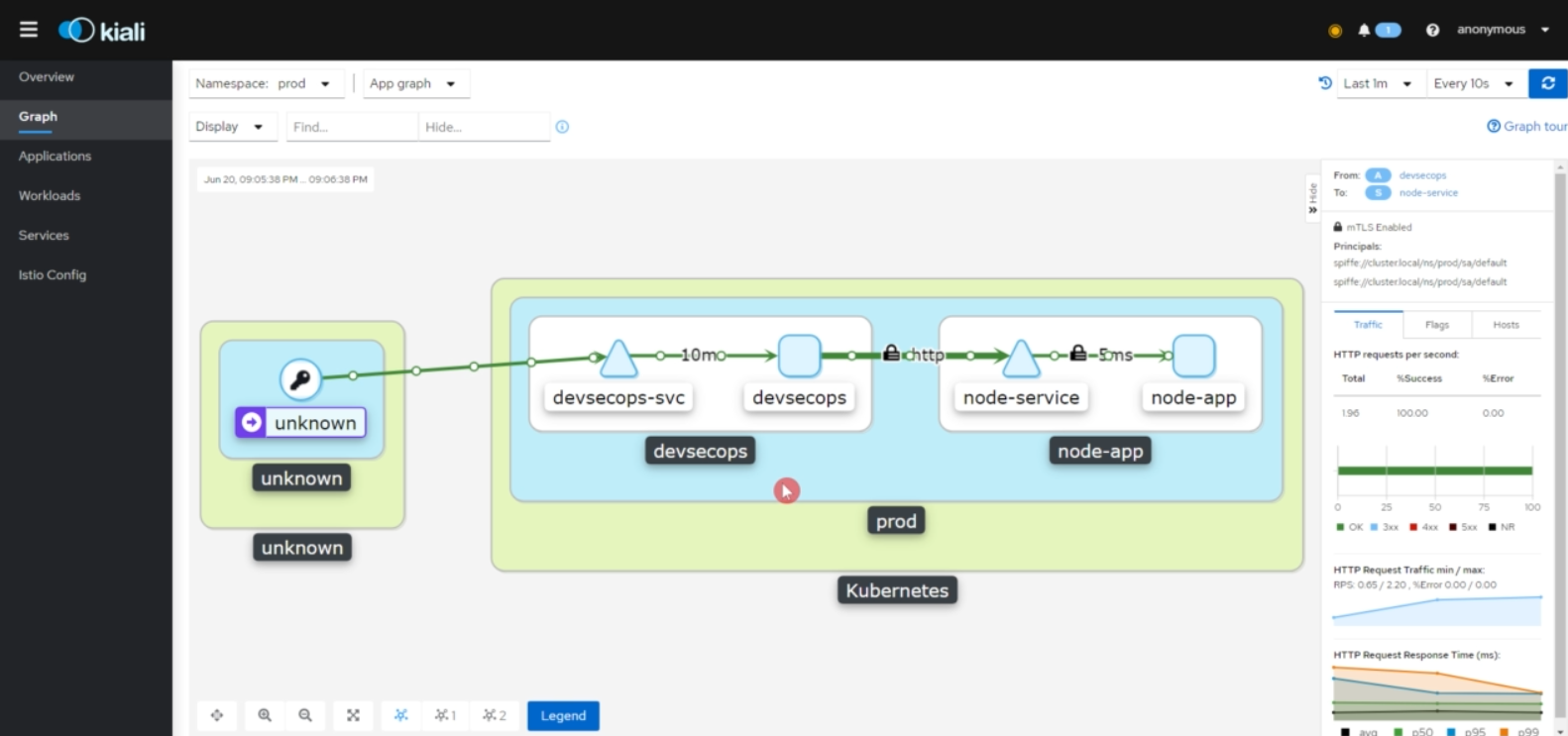Click the Legend button

[x=563, y=715]
